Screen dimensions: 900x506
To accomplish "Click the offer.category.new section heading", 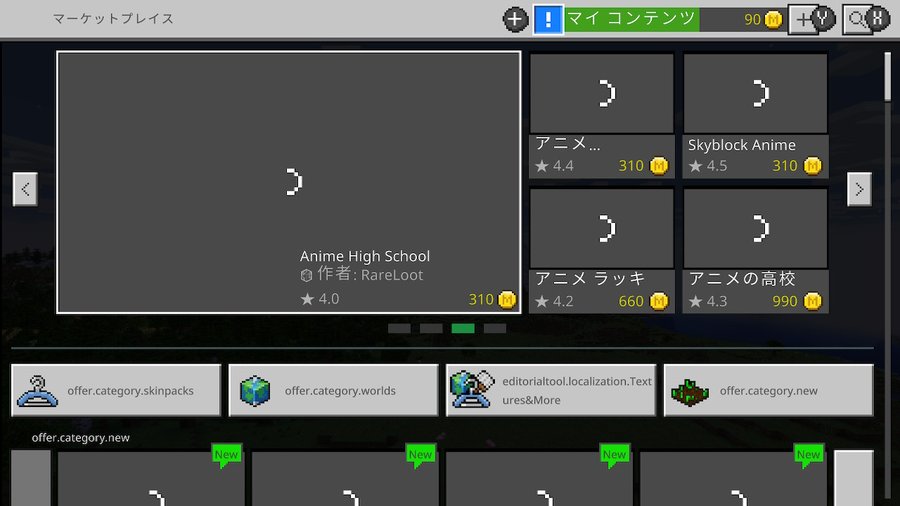I will click(x=80, y=438).
